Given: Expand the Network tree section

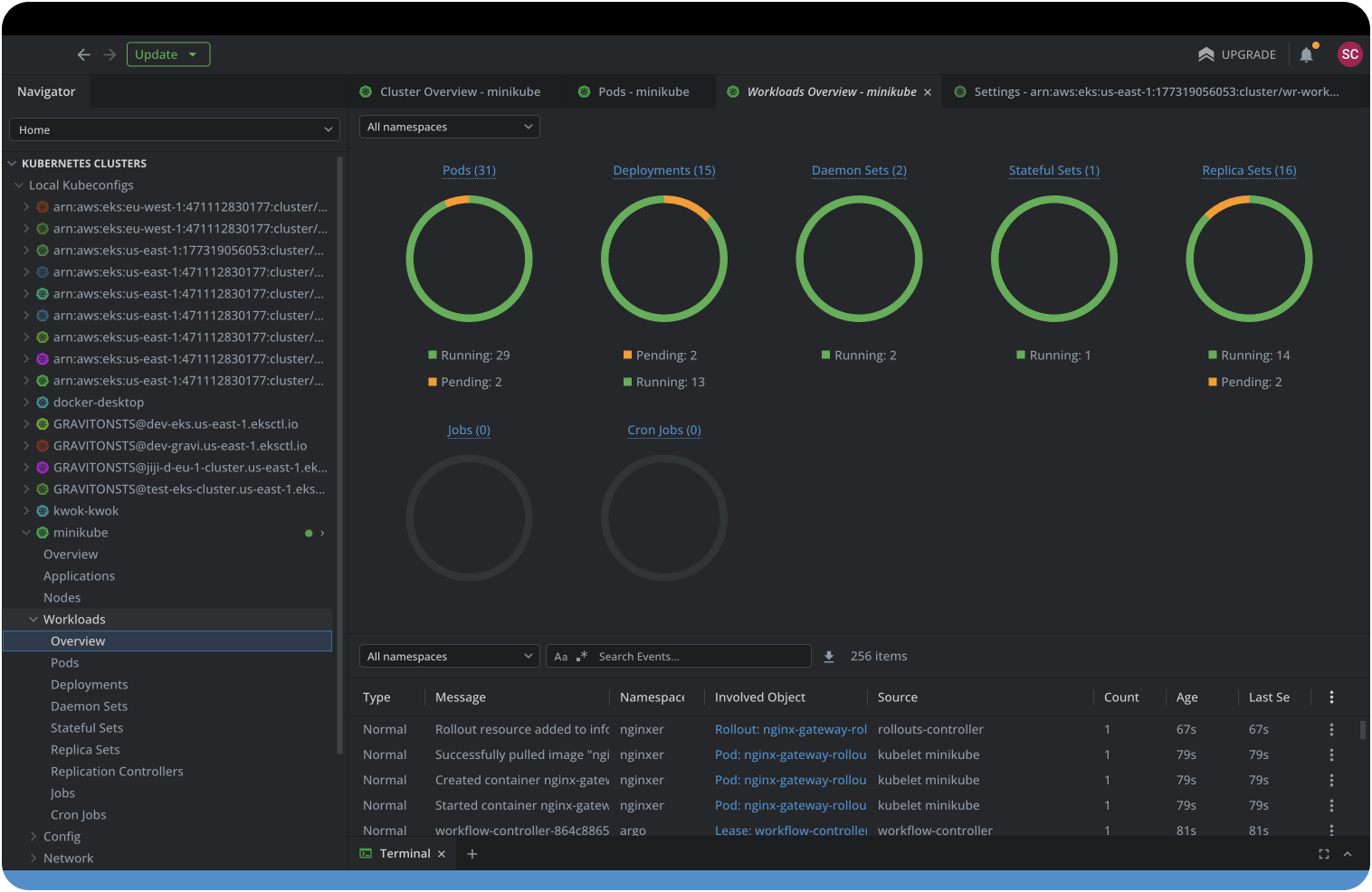Looking at the screenshot, I should pos(33,859).
